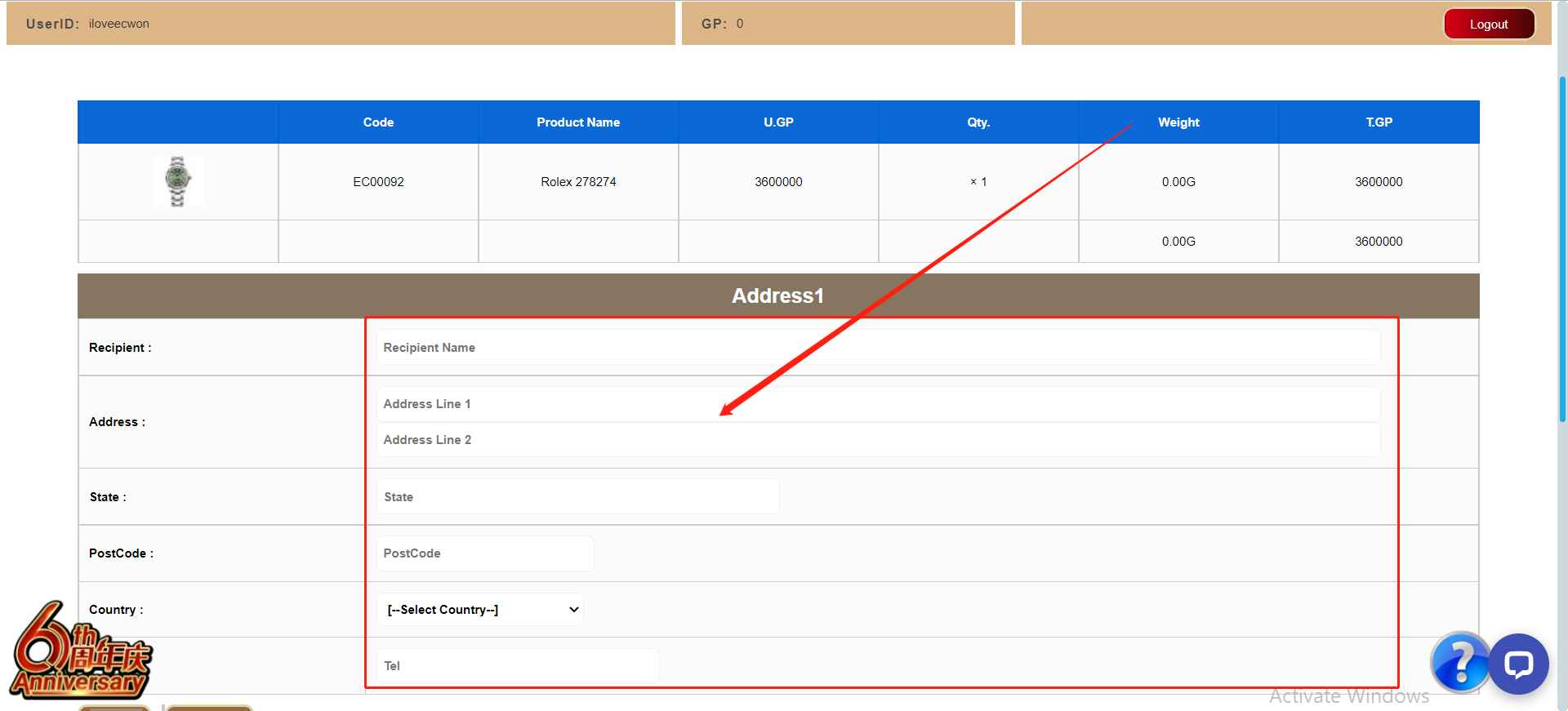Select the unit GP 3600000 cell
Screen dimensions: 1568x711
point(778,182)
